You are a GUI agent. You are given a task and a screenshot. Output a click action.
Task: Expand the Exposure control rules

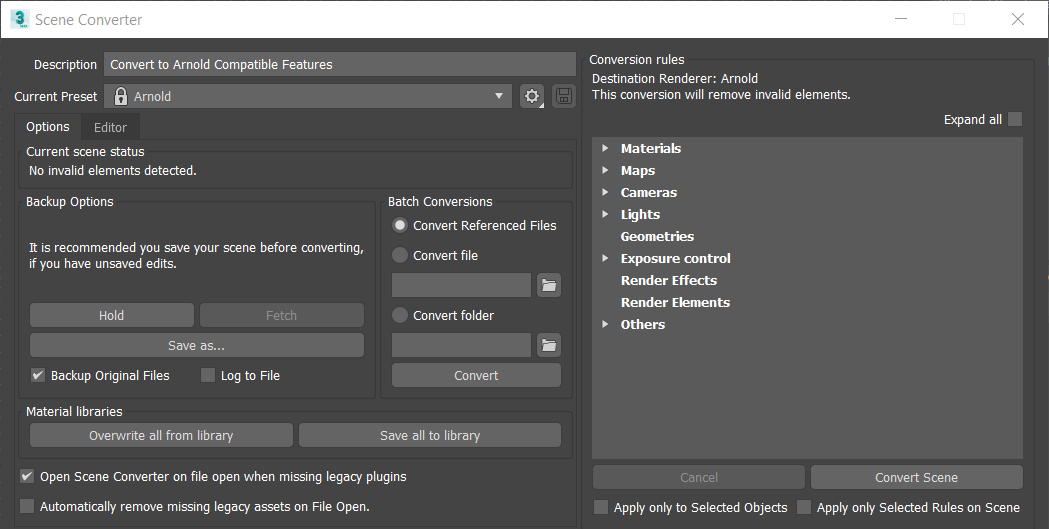tap(605, 259)
